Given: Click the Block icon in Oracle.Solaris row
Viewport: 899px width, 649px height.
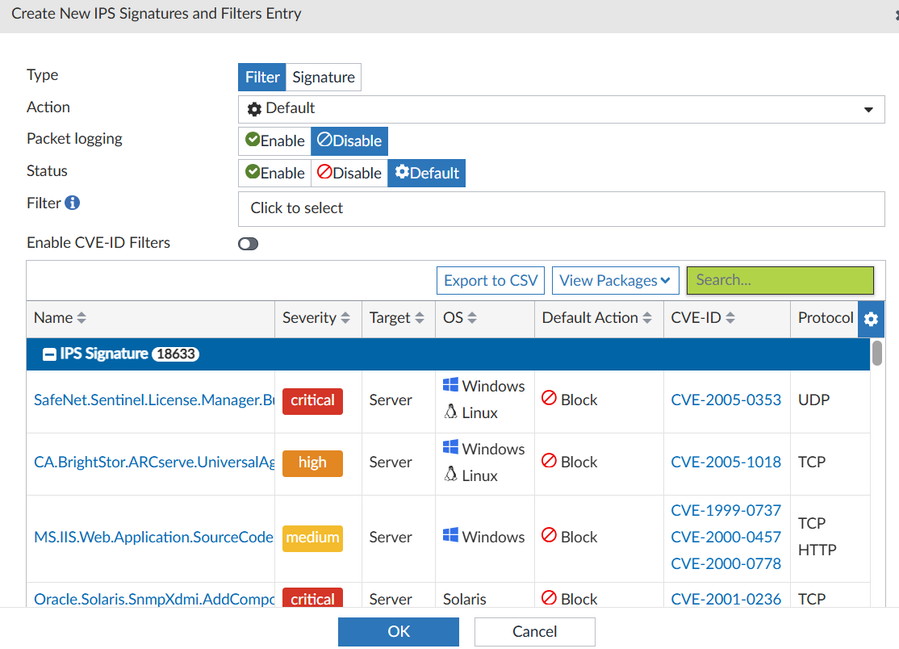Looking at the screenshot, I should pyautogui.click(x=549, y=597).
